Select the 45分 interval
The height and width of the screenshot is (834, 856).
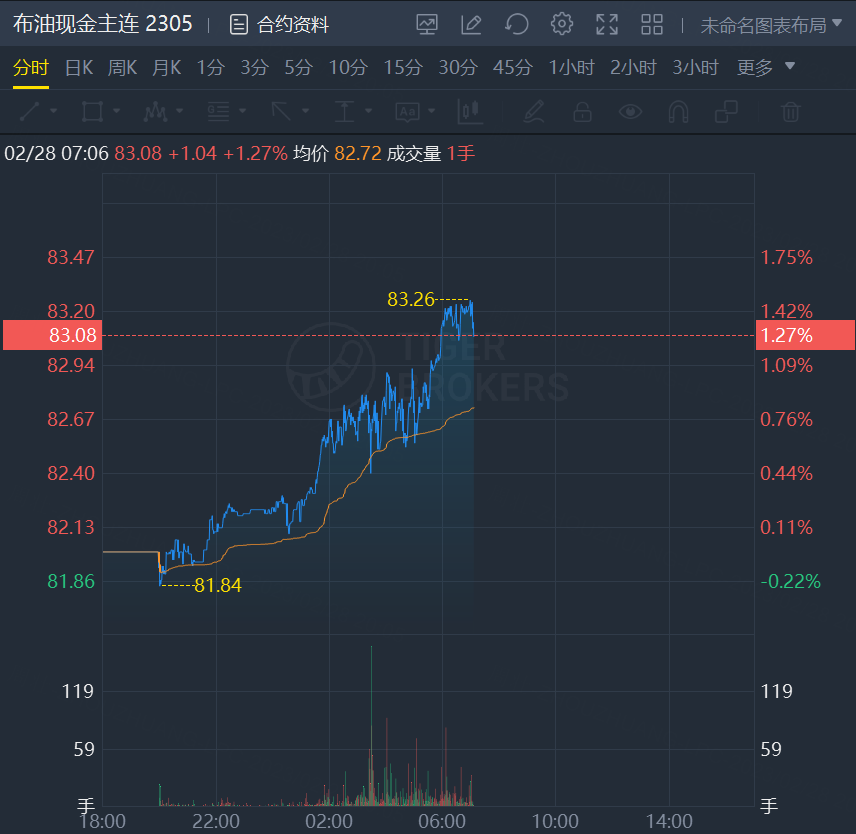tap(513, 68)
